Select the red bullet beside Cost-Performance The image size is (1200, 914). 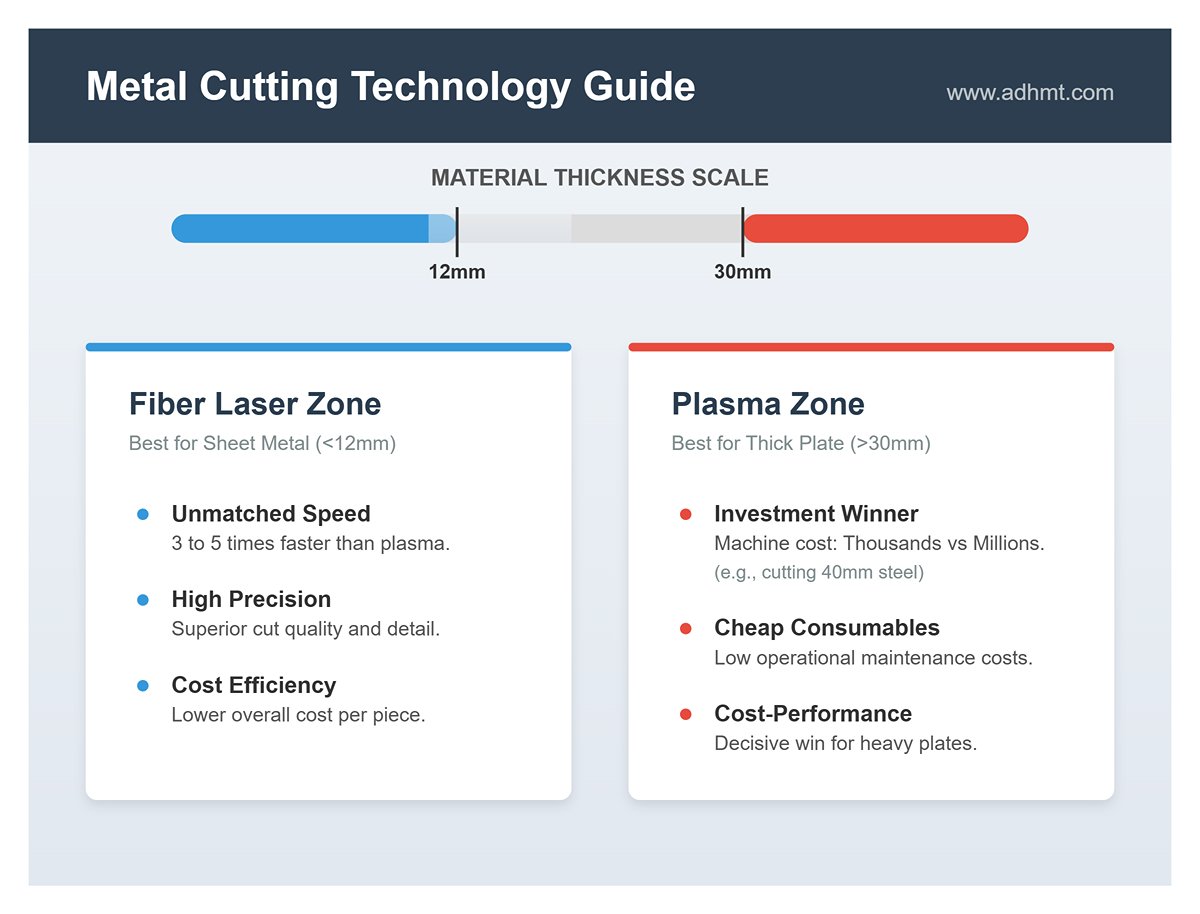pyautogui.click(x=685, y=714)
